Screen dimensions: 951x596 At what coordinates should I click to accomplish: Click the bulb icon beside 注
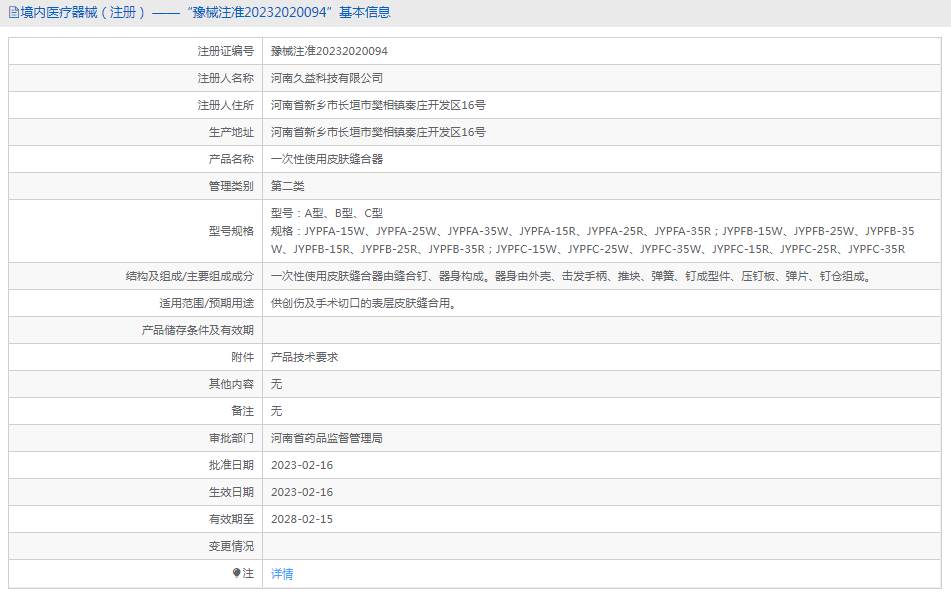(x=237, y=573)
